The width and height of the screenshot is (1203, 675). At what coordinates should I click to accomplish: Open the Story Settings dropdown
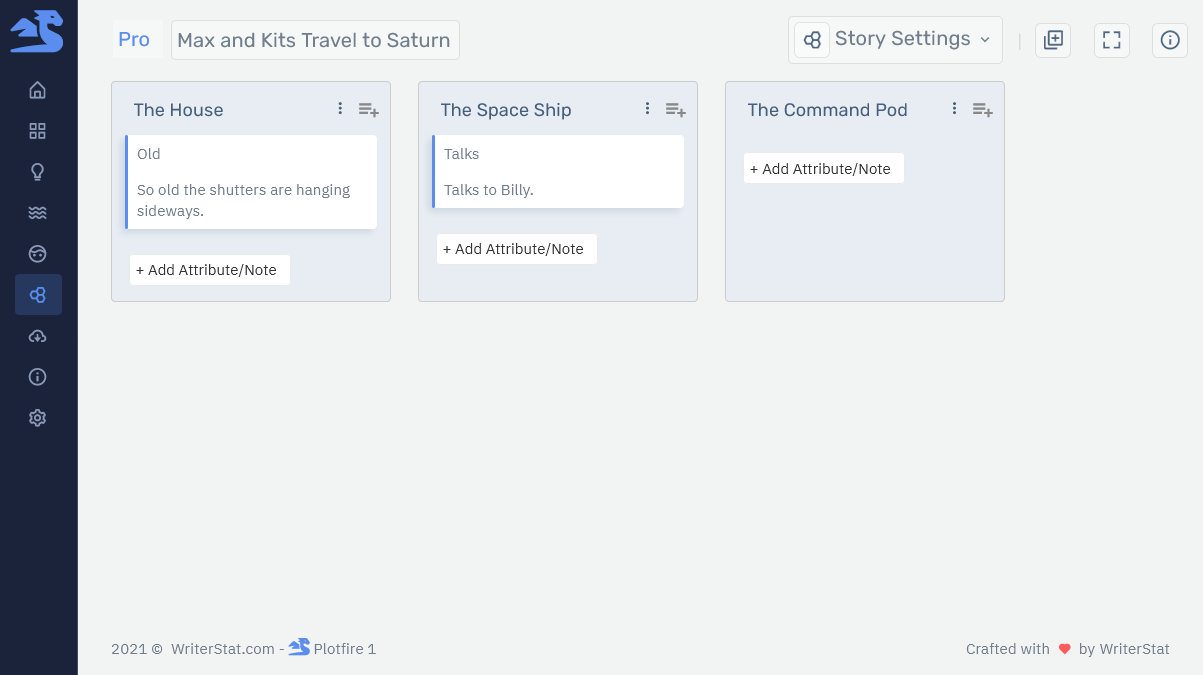pyautogui.click(x=895, y=39)
